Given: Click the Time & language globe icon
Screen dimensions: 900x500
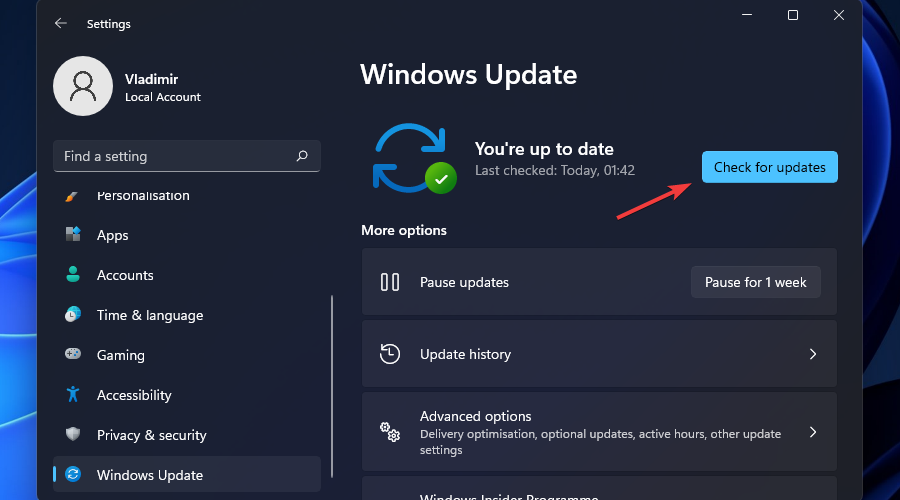Looking at the screenshot, I should (x=73, y=315).
